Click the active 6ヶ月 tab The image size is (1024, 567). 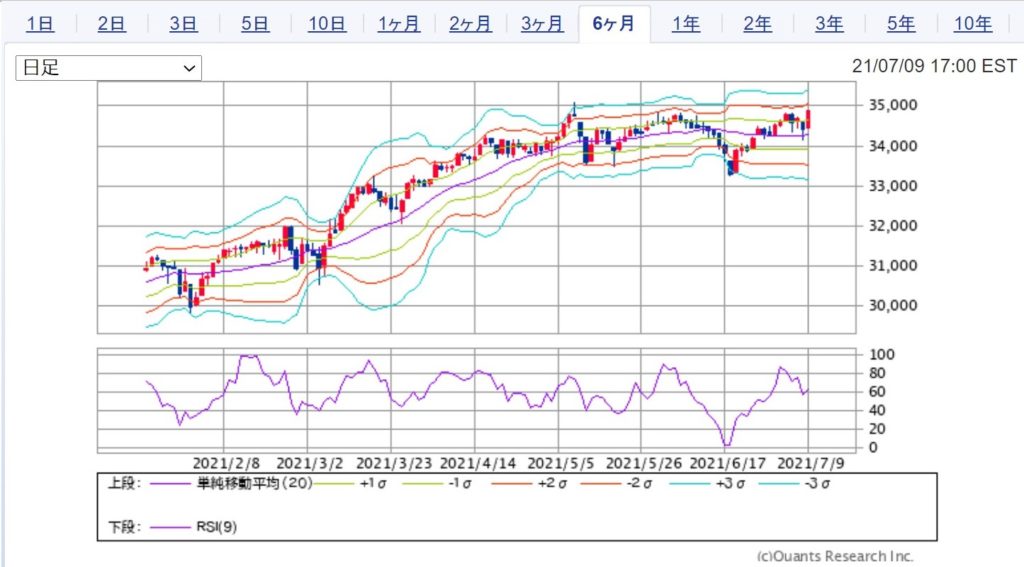(614, 24)
